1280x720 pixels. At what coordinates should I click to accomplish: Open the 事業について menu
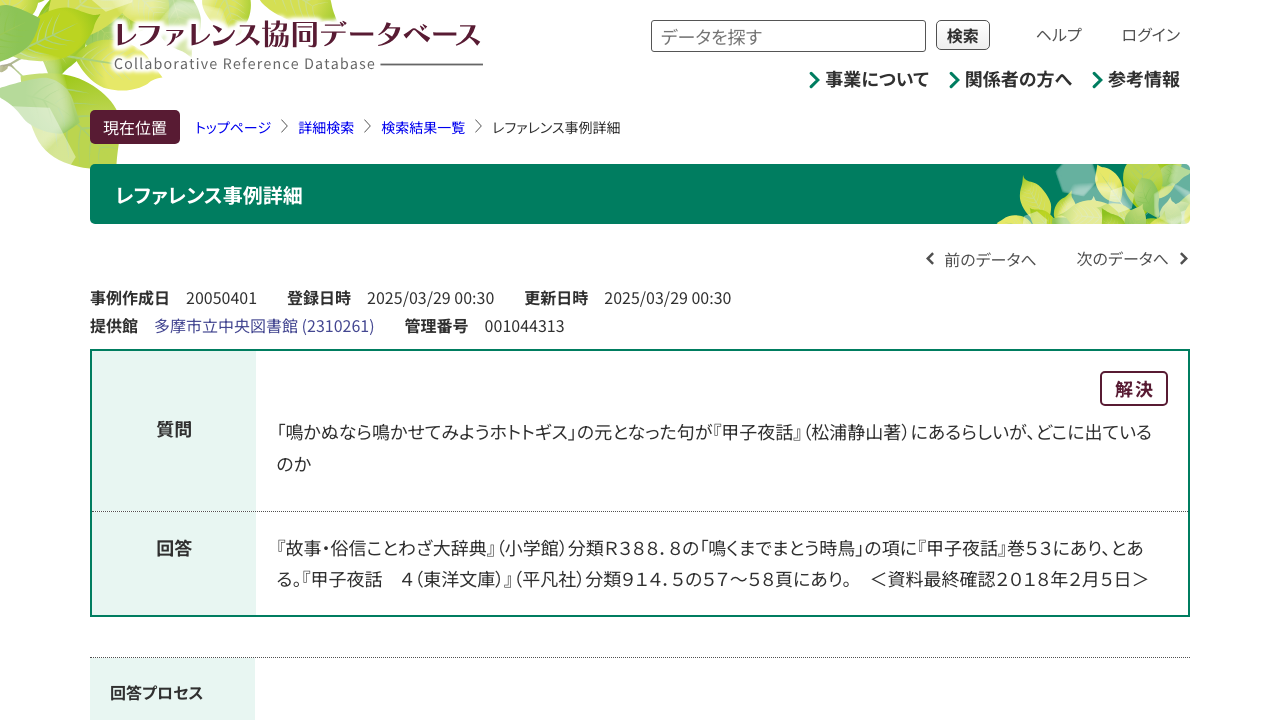pos(869,80)
